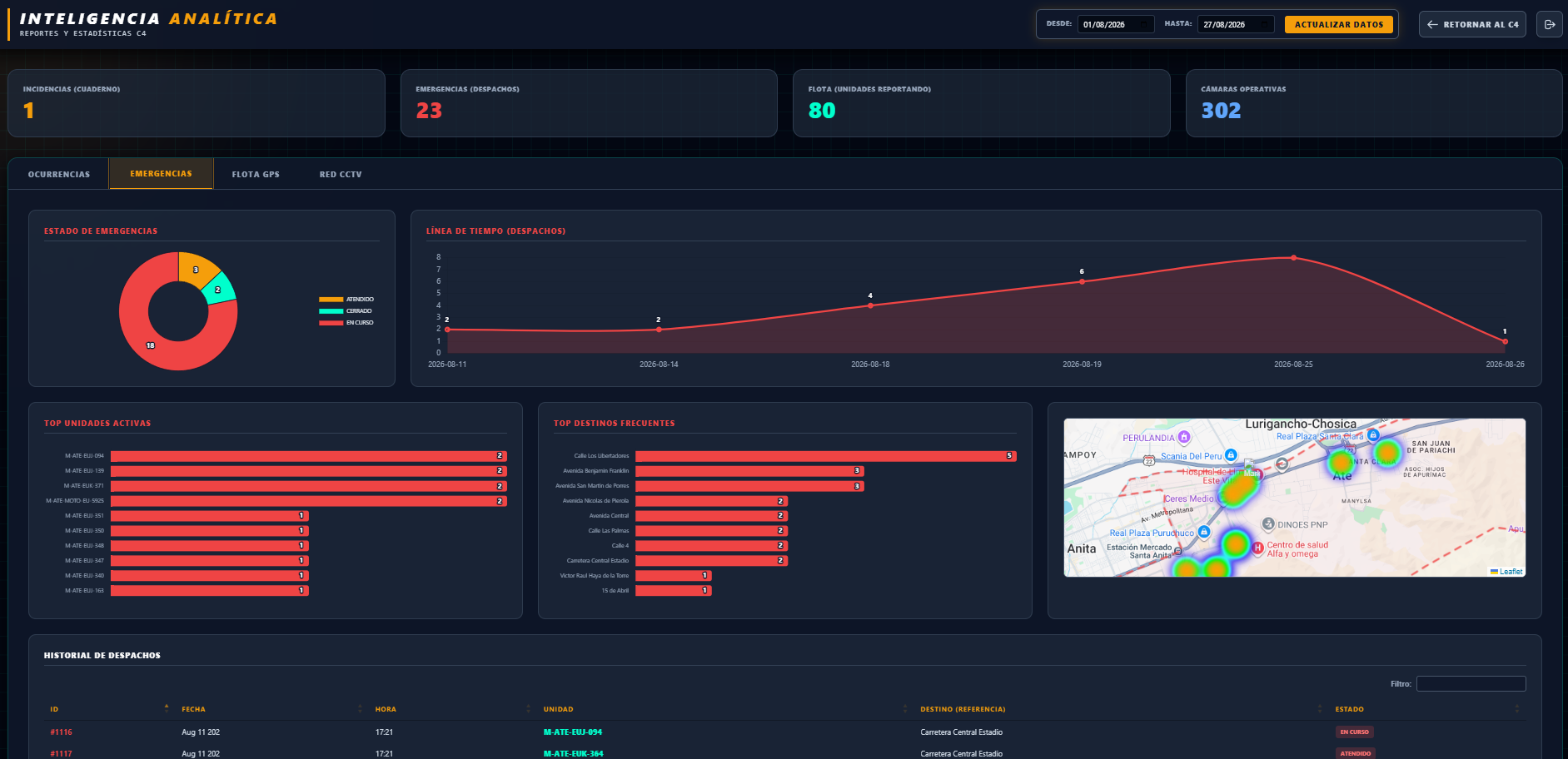1568x759 pixels.
Task: Click the heat spot right of the Real Plaza Puruchuco pin
Action: click(x=1236, y=544)
